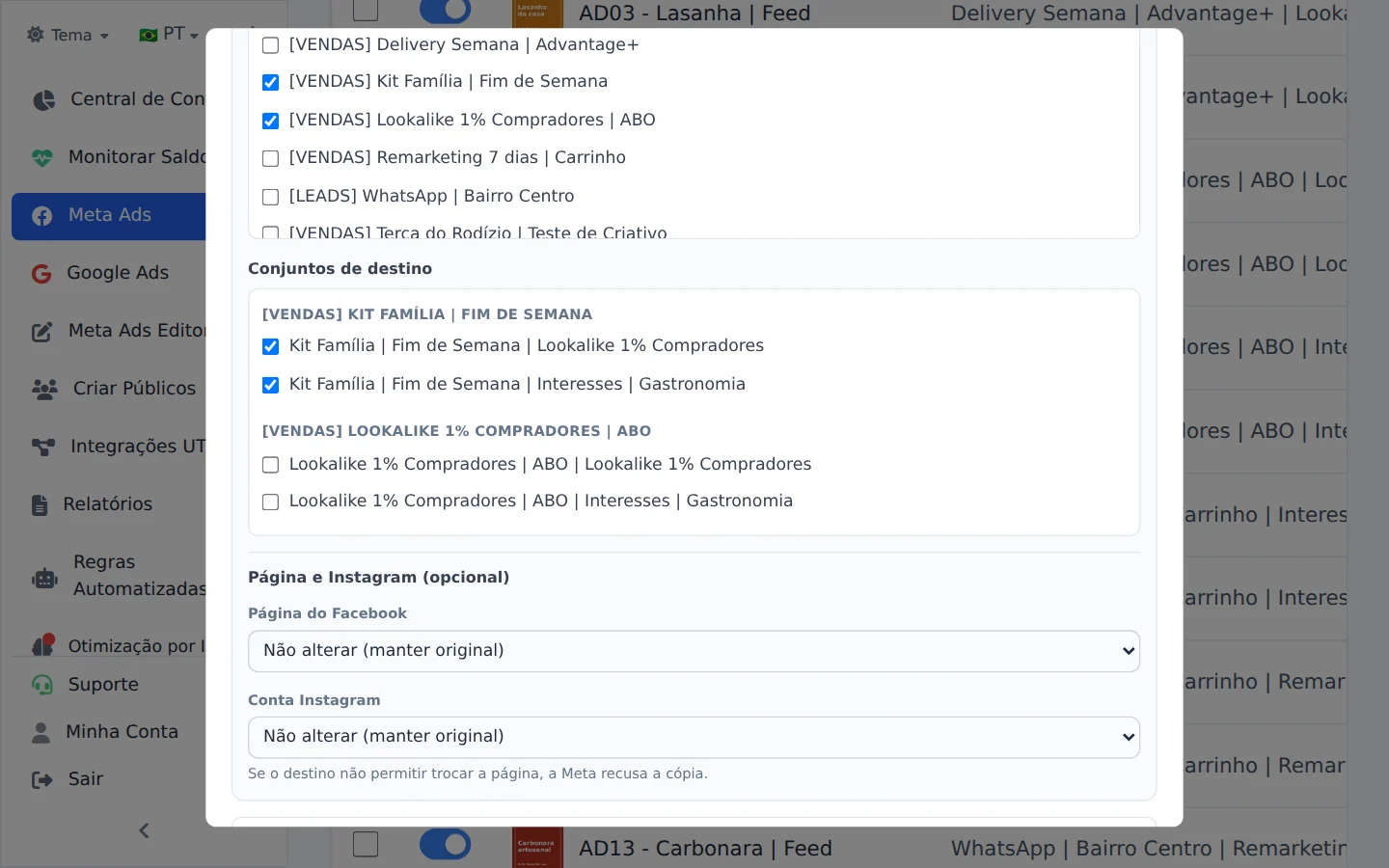This screenshot has width=1389, height=868.
Task: Uncheck Lookalike 1% Compradores ABO campaign
Action: tap(271, 121)
